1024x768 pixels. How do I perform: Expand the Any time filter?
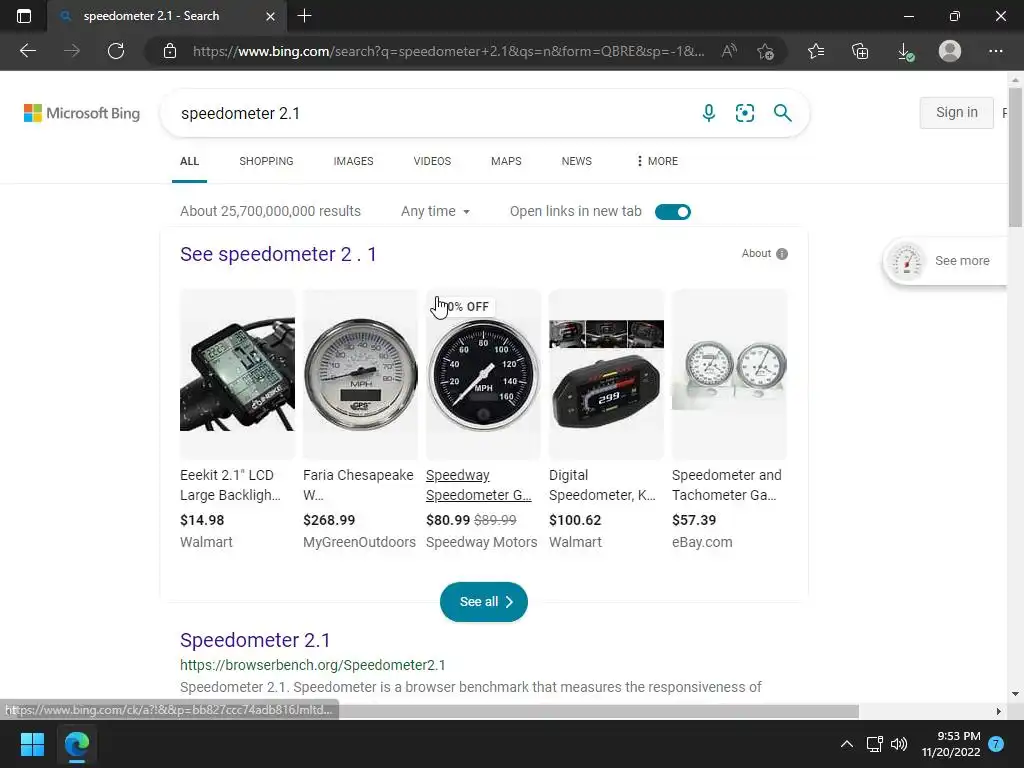436,211
